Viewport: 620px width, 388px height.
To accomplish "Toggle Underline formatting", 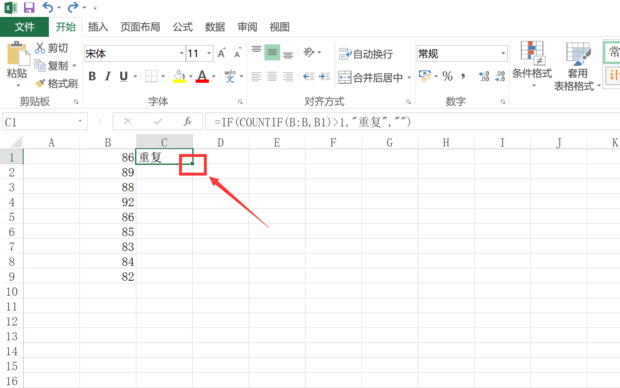I will [123, 76].
